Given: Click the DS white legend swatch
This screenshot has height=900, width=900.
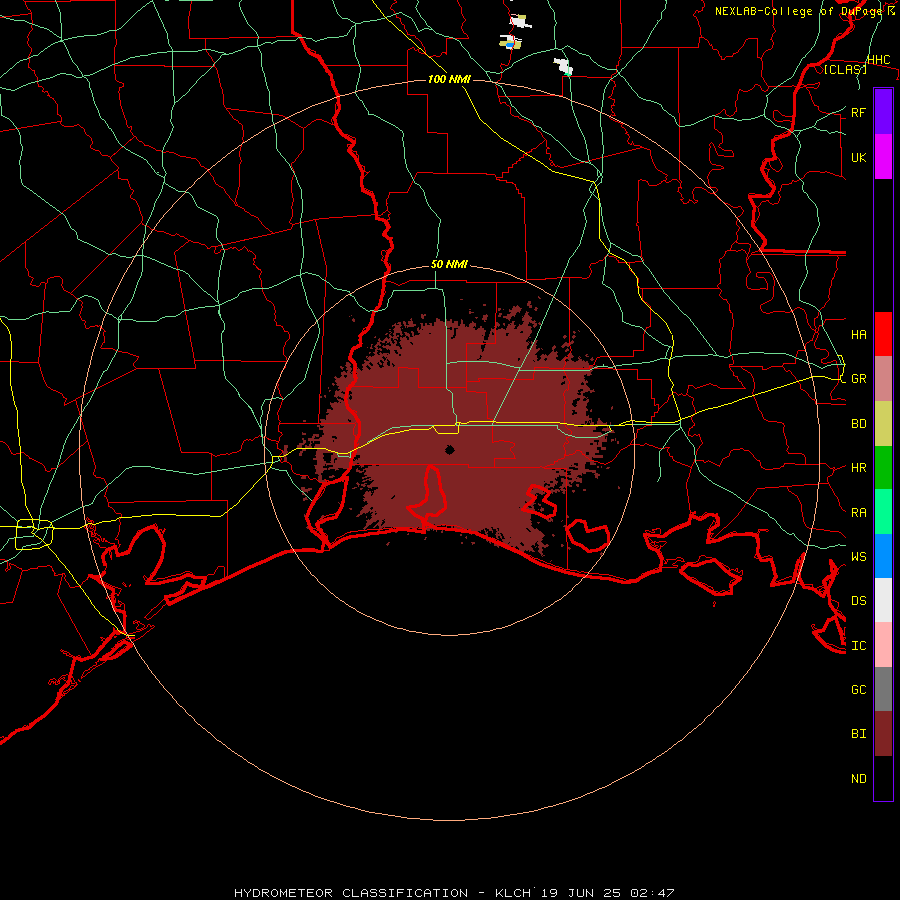Looking at the screenshot, I should coord(883,600).
